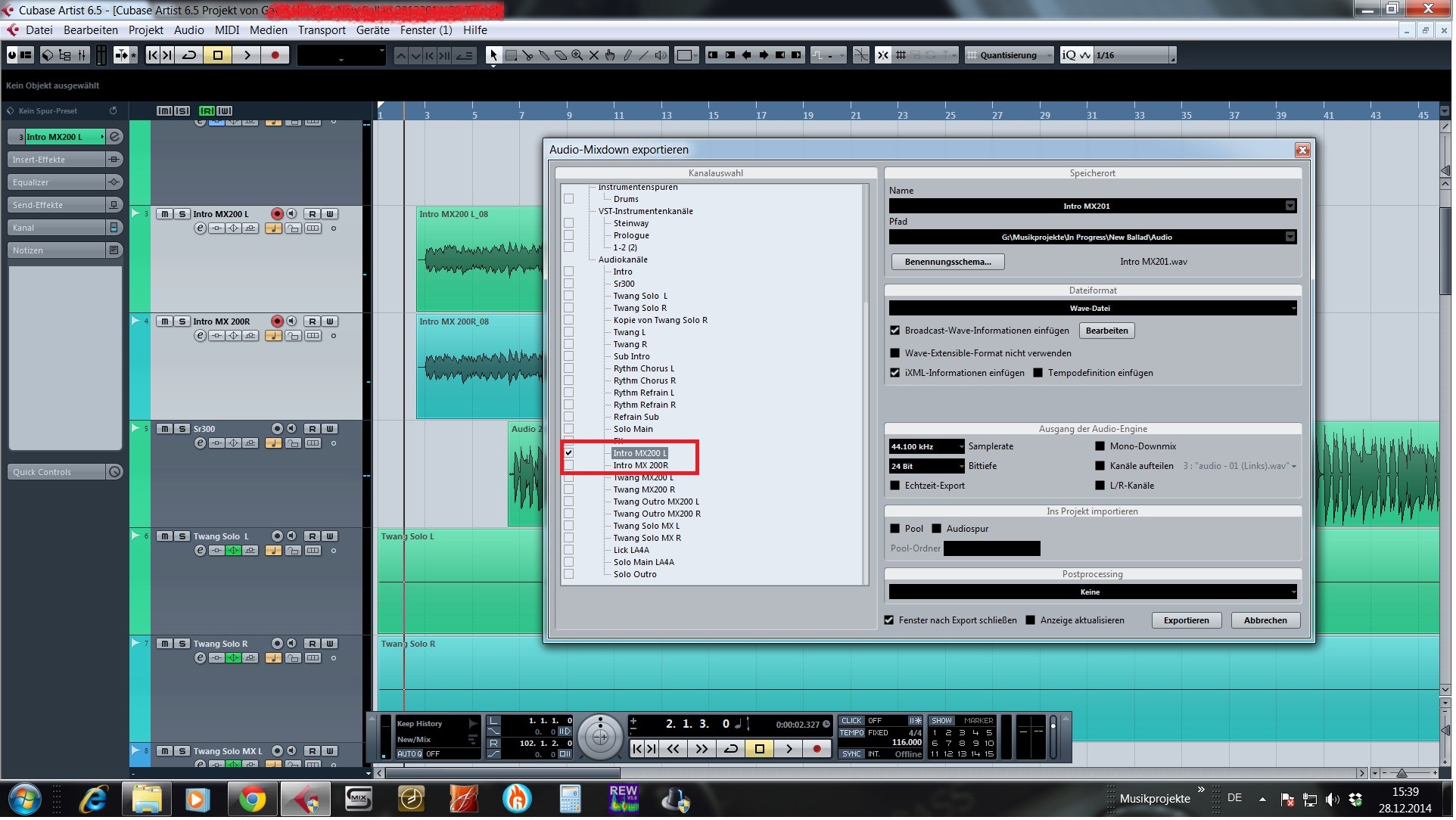Click the Abbrechen button
1456x820 pixels.
(1268, 622)
